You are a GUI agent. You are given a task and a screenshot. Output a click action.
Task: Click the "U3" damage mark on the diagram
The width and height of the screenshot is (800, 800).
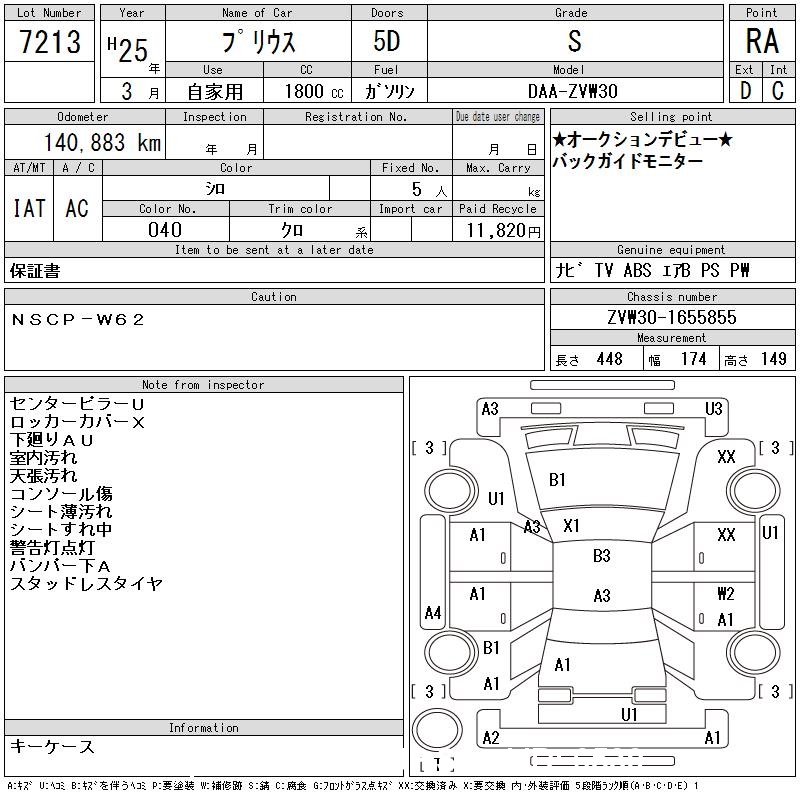point(714,409)
